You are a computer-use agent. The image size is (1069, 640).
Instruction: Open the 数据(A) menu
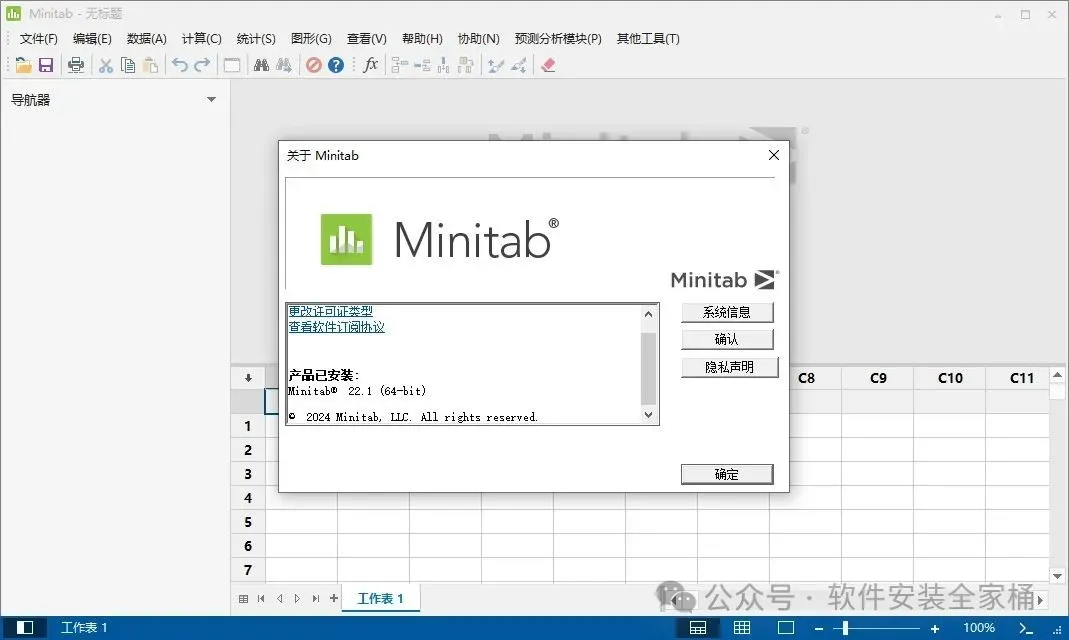point(147,39)
